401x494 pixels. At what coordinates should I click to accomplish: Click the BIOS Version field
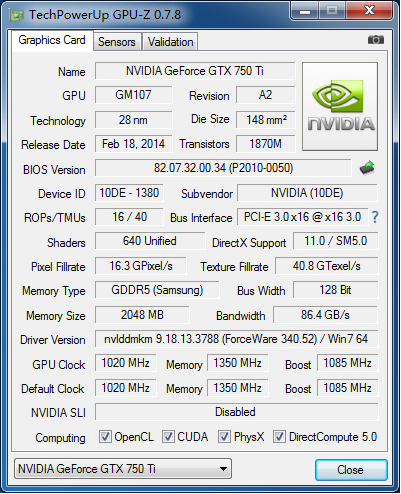point(223,168)
